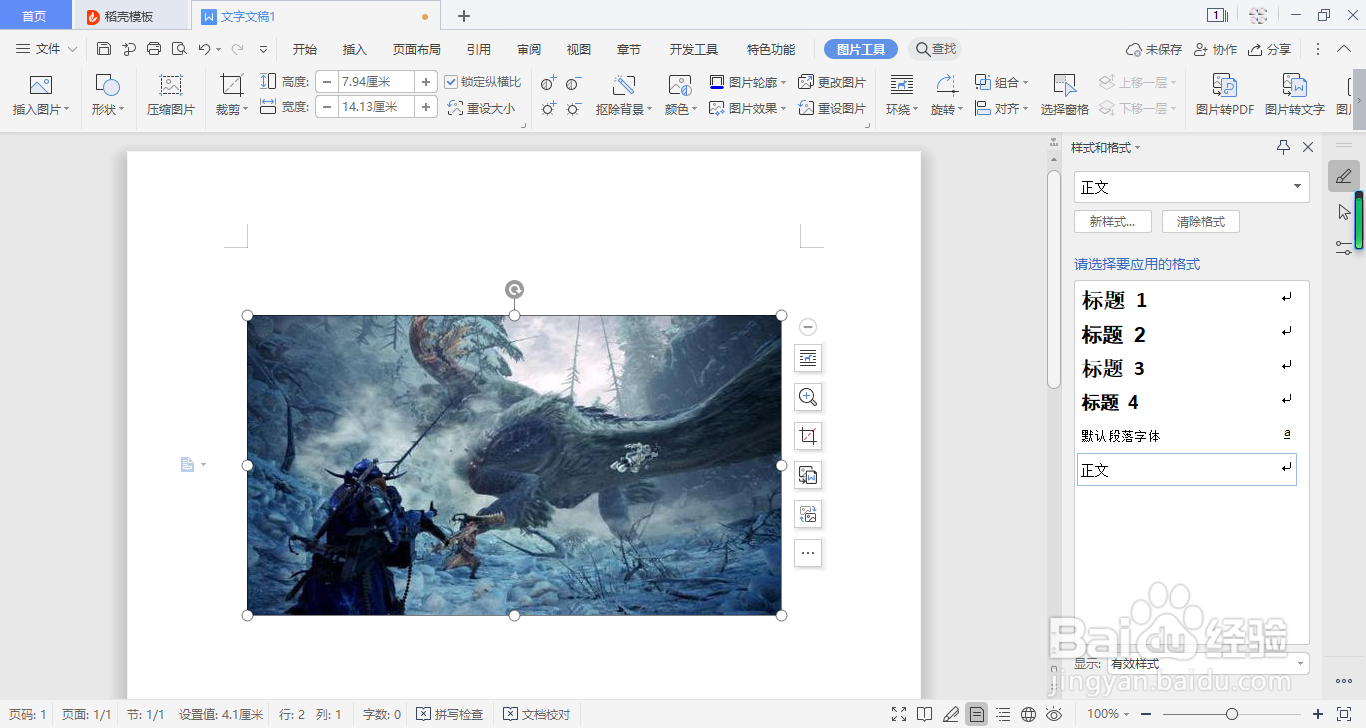Image resolution: width=1366 pixels, height=728 pixels.
Task: Click Picture to Text icon
Action: [x=1294, y=86]
